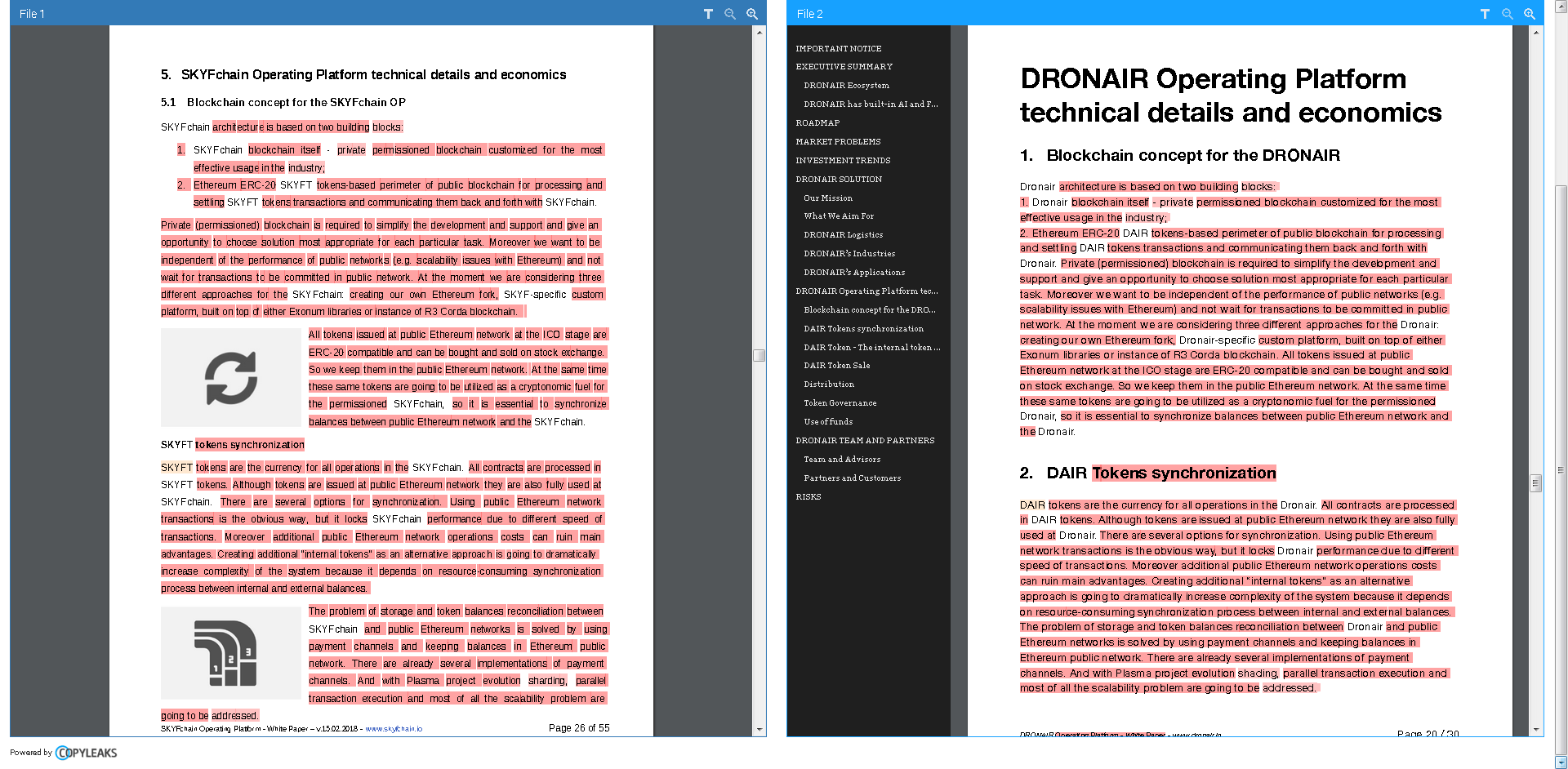
Task: Click 'SKYFchain Operating Platform technical details' heading
Action: coord(374,74)
